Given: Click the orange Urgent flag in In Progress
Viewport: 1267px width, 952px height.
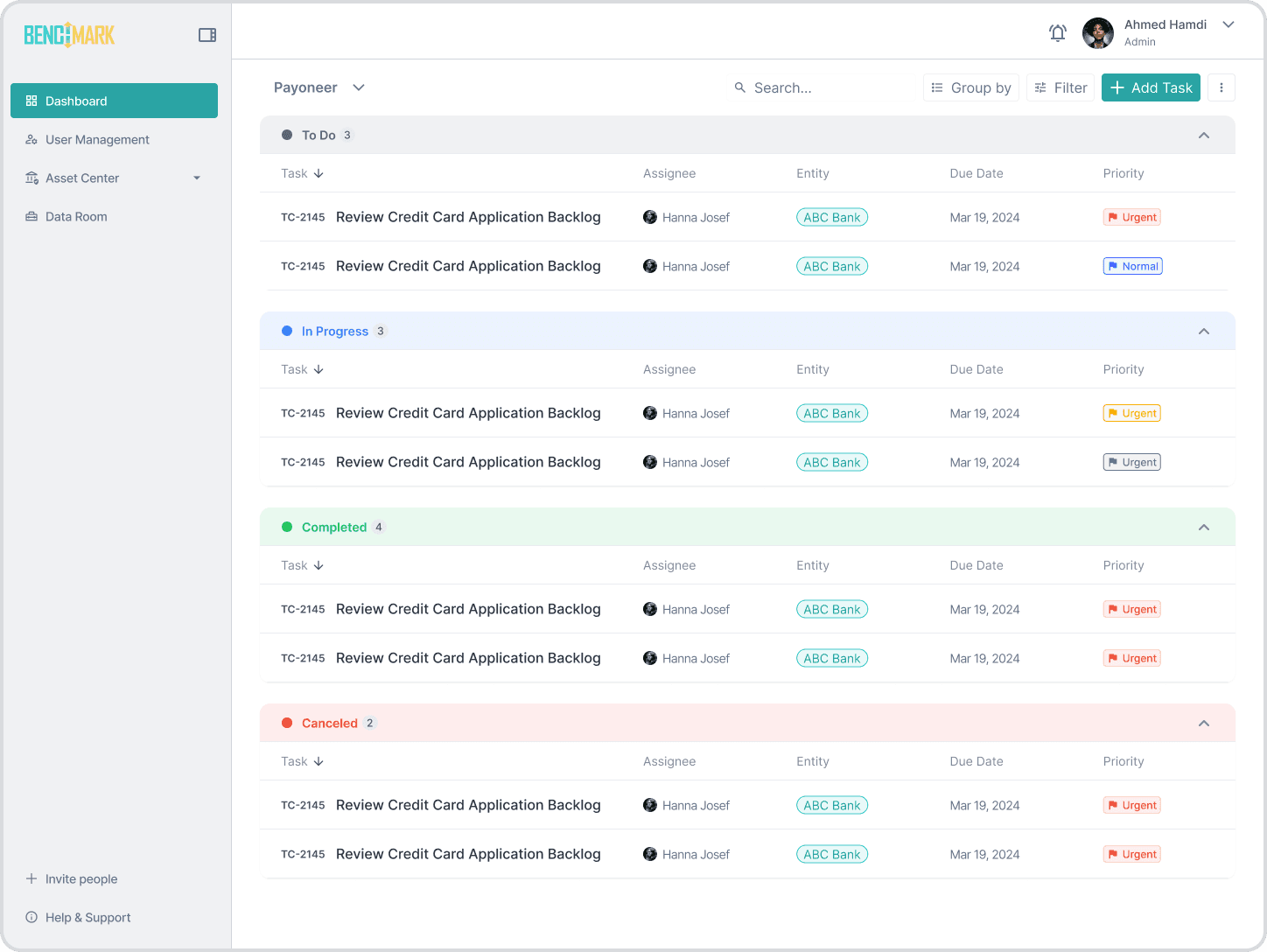Looking at the screenshot, I should pyautogui.click(x=1132, y=413).
